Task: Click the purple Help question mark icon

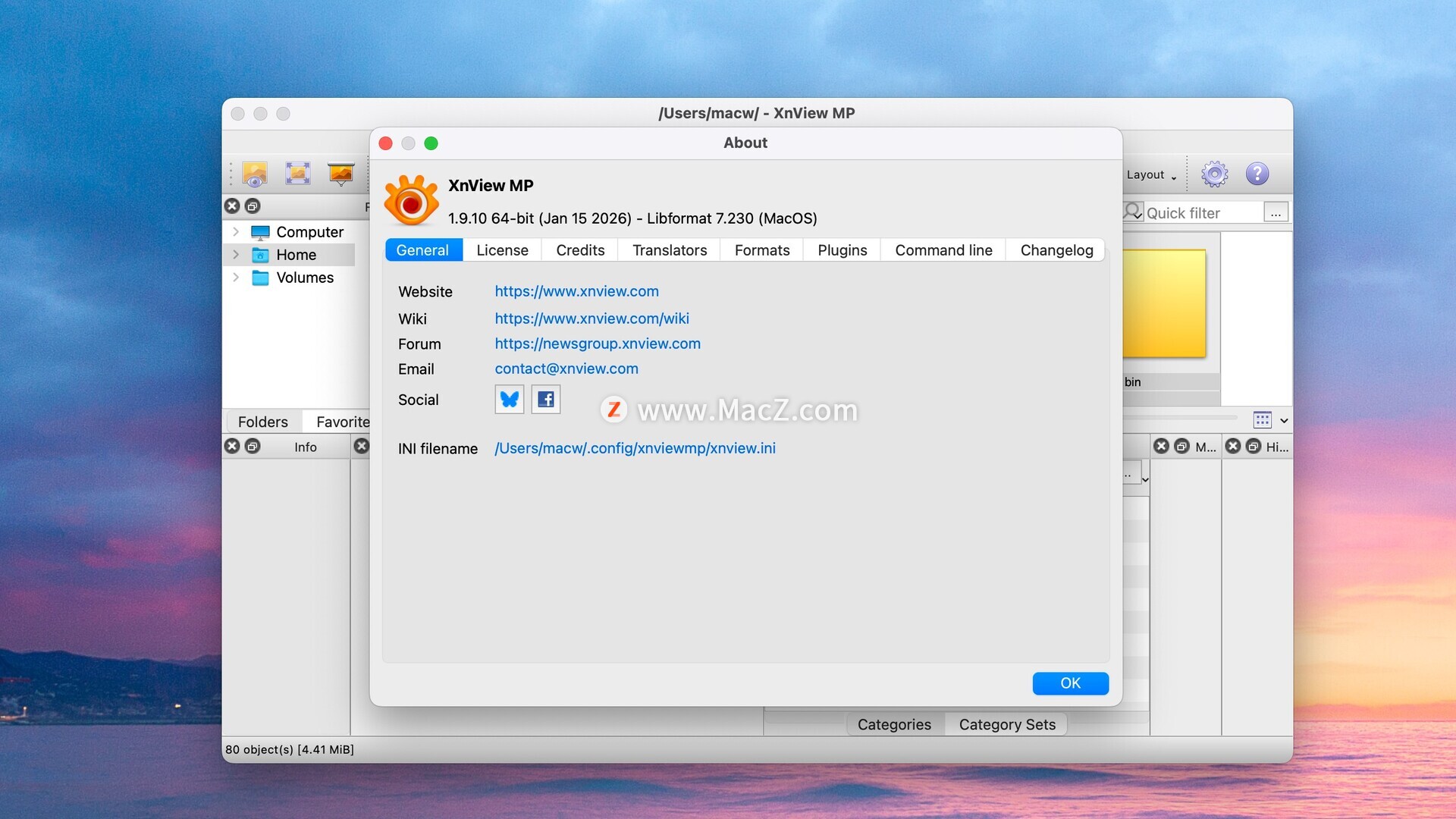Action: pos(1257,174)
